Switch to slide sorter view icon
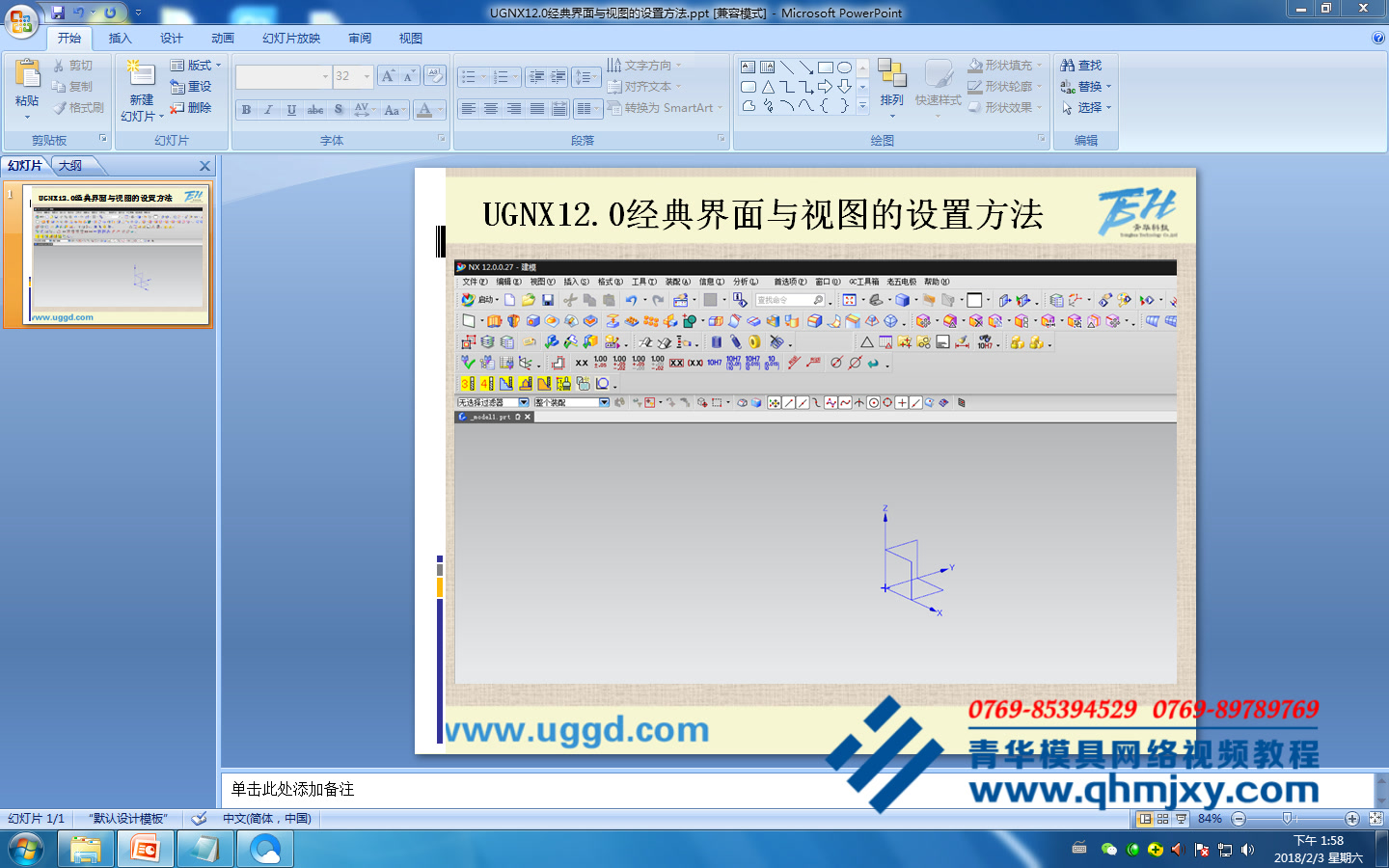 tap(1162, 819)
